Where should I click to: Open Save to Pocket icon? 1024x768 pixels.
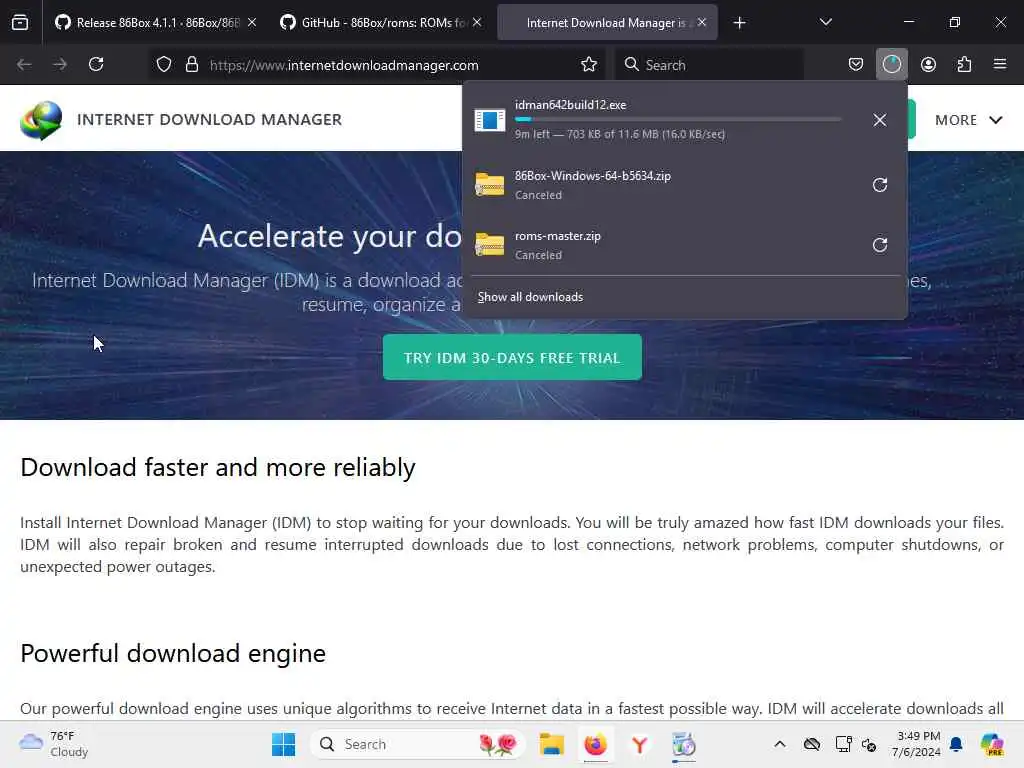click(856, 65)
